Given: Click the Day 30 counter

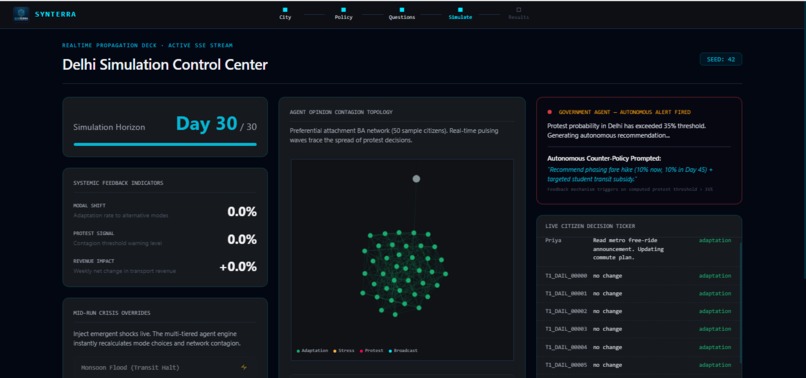Looking at the screenshot, I should coord(207,124).
